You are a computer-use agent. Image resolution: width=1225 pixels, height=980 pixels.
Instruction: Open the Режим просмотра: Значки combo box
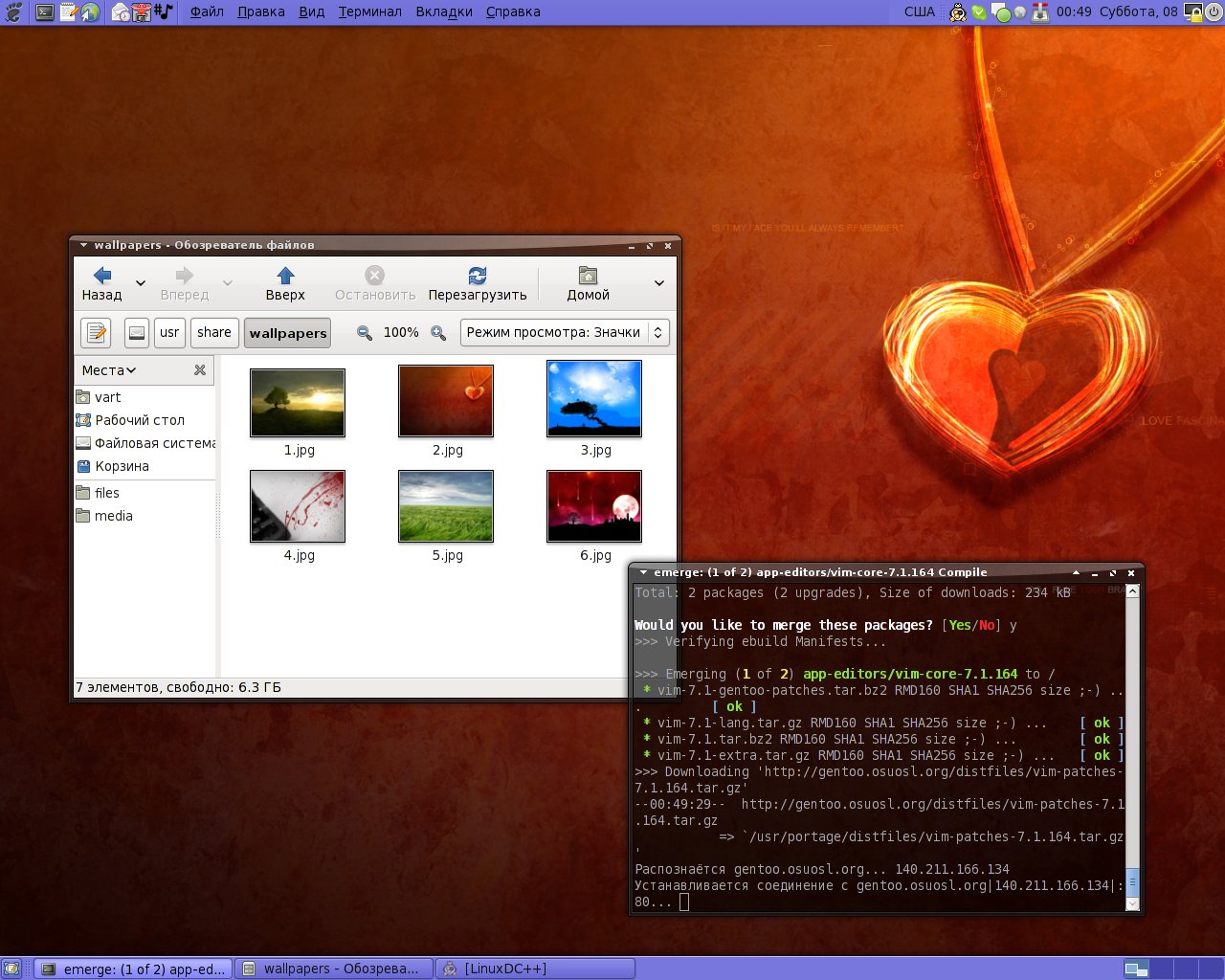pyautogui.click(x=565, y=332)
